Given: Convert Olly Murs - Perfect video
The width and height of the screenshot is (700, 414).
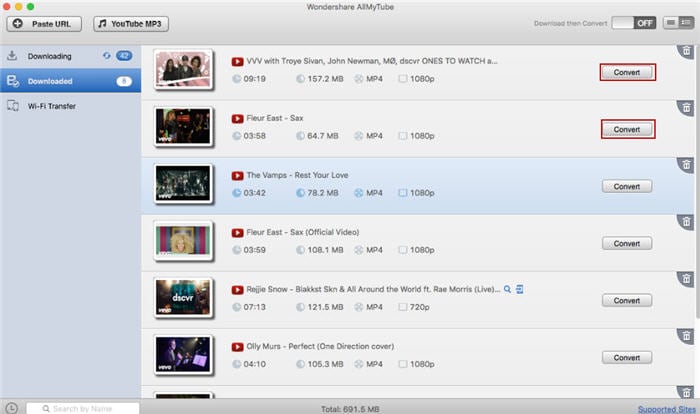Looking at the screenshot, I should tap(627, 358).
